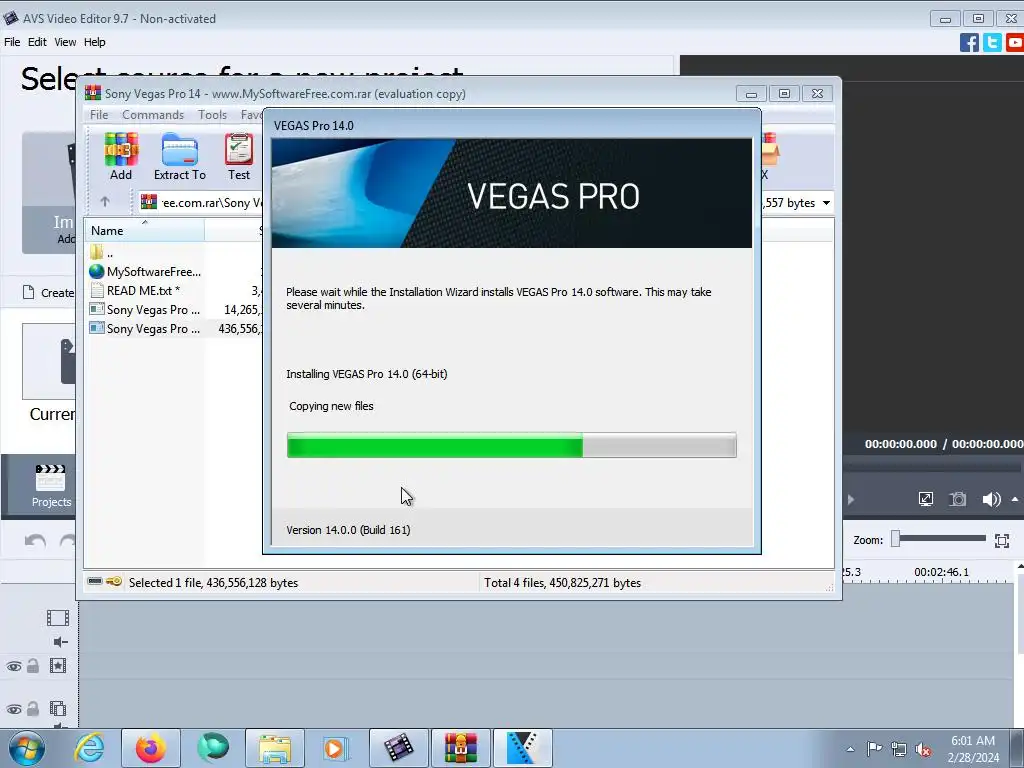Click the Windows Start button

(x=27, y=748)
